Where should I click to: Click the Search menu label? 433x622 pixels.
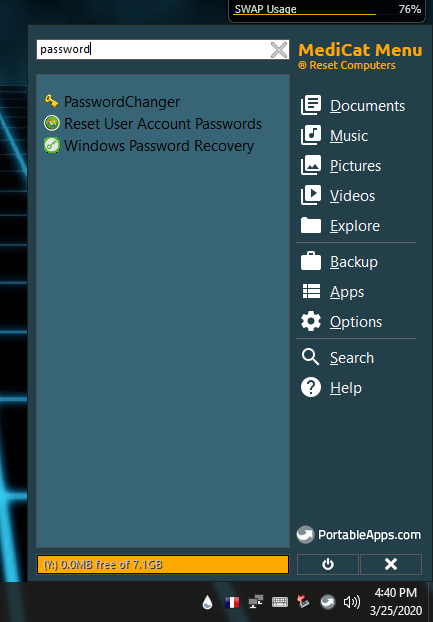click(x=352, y=358)
